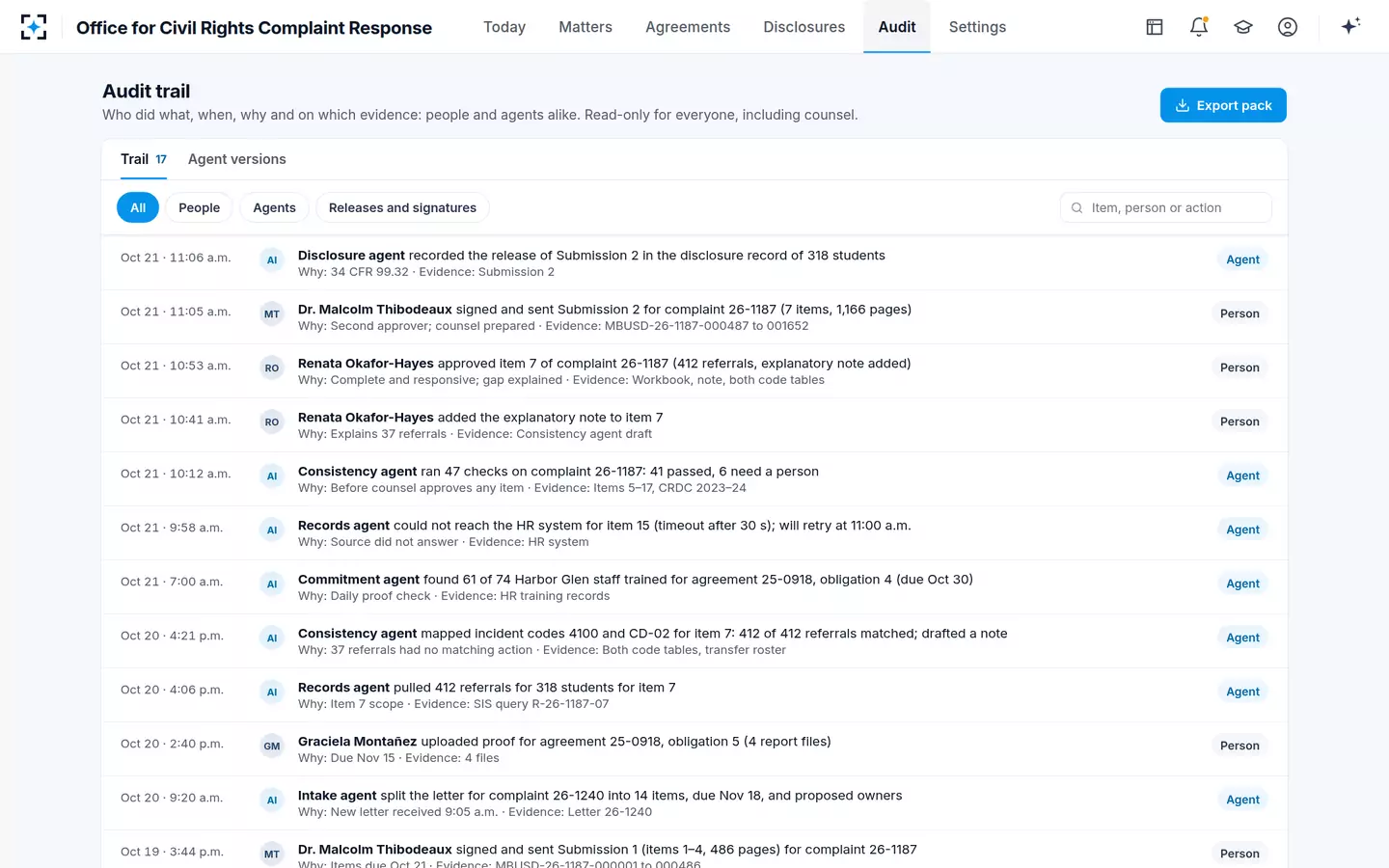Select the All filter chip
This screenshot has height=868, width=1389.
coord(138,207)
